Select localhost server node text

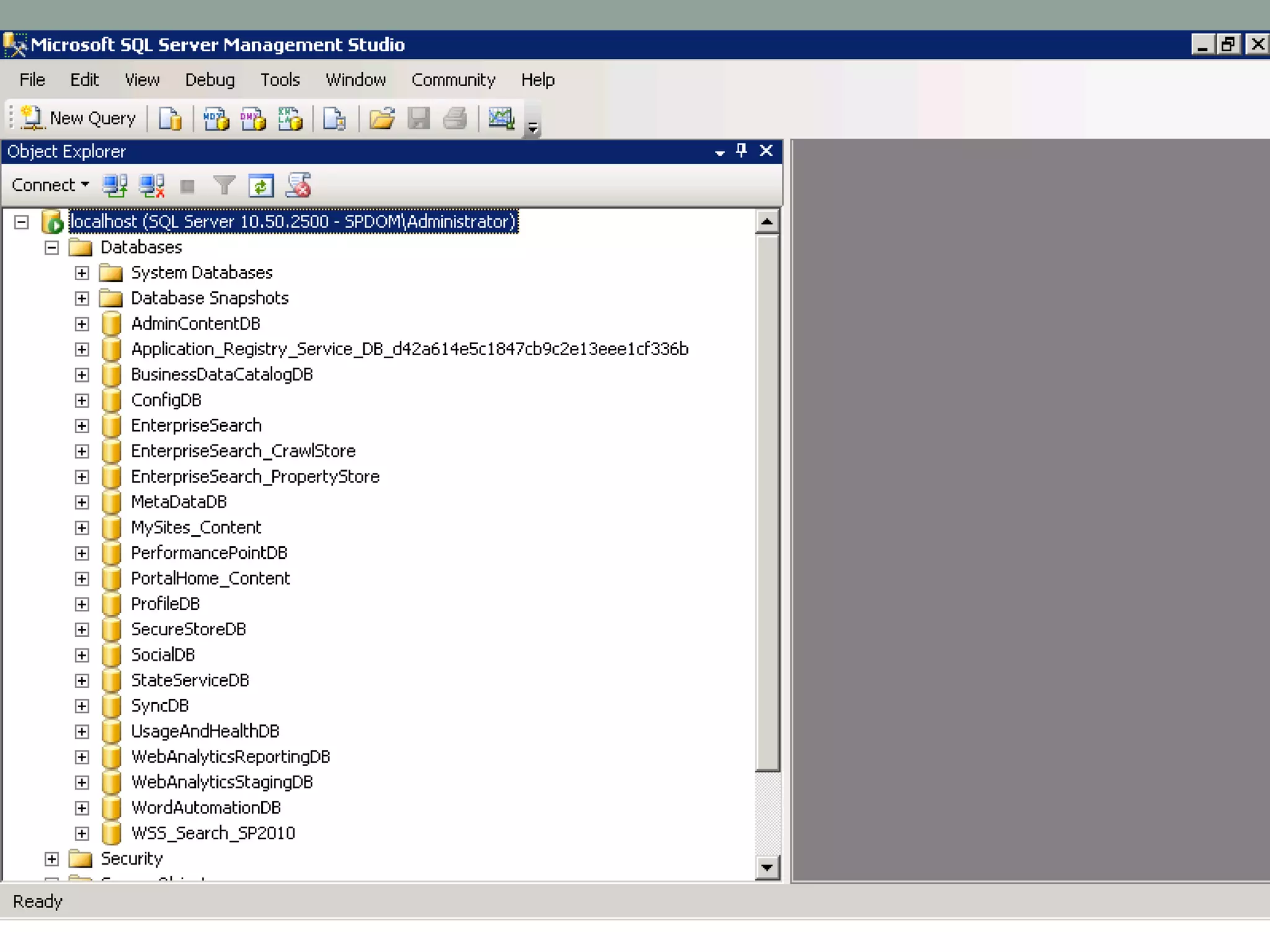293,222
